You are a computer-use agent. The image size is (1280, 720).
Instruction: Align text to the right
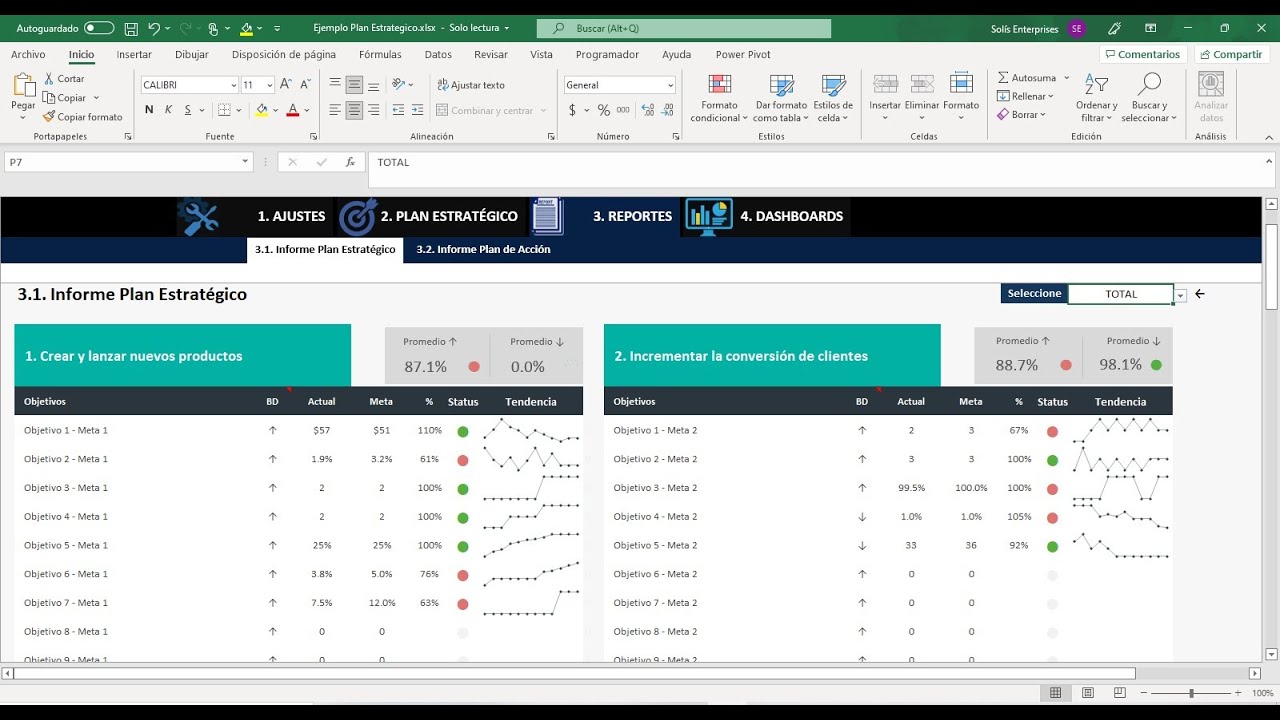click(x=373, y=110)
